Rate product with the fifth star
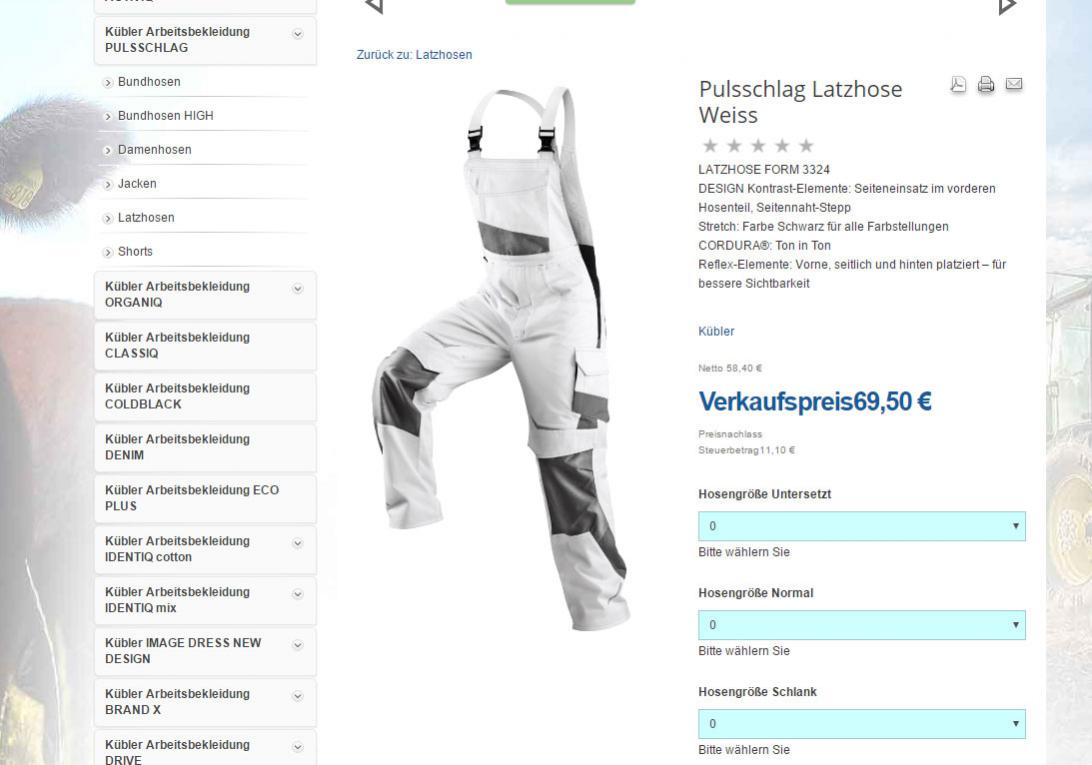The width and height of the screenshot is (1092, 765). coord(806,146)
